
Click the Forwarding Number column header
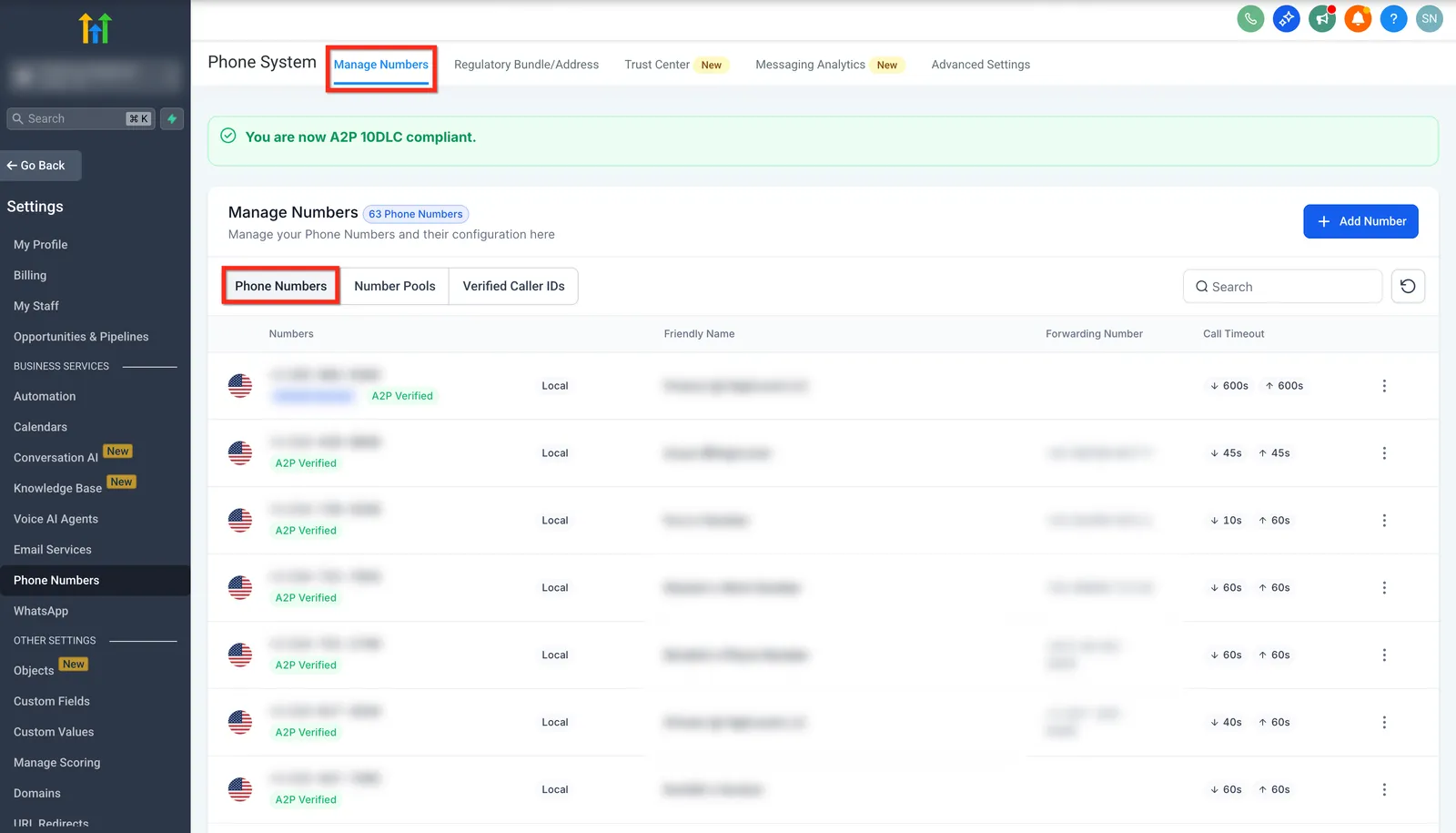coord(1094,334)
